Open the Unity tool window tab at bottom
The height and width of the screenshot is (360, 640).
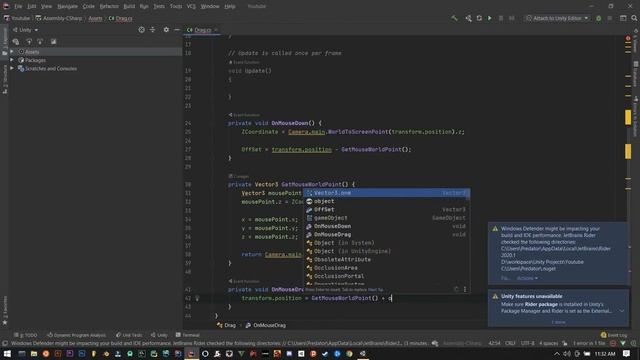[x=159, y=335]
